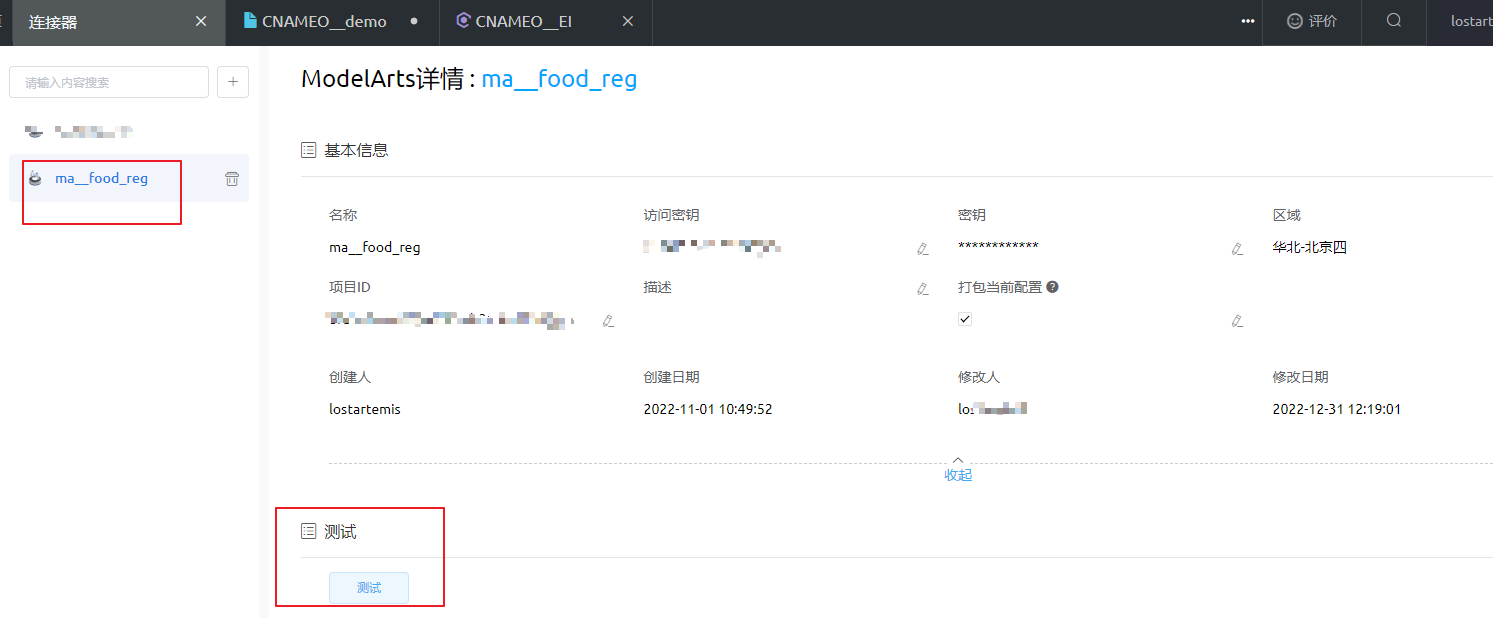This screenshot has width=1493, height=618.
Task: Click the 评价 feedback button
Action: [1311, 22]
